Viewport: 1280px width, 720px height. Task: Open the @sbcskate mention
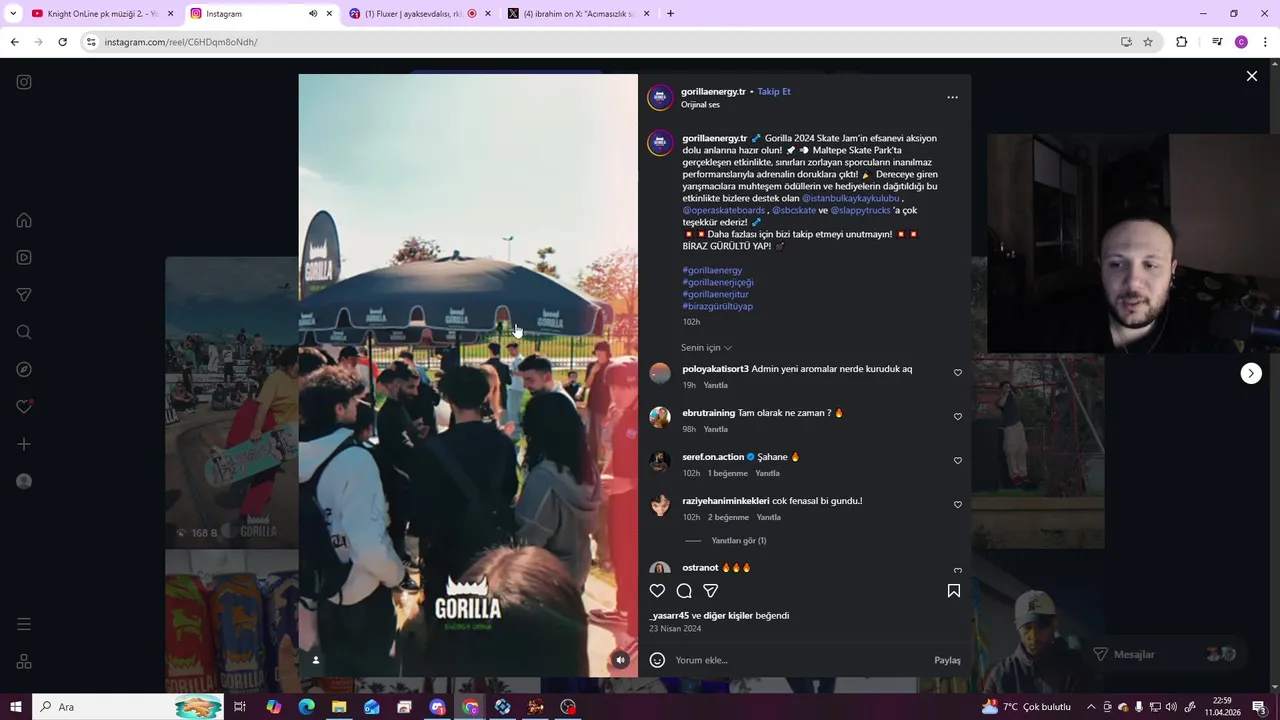pyautogui.click(x=794, y=210)
